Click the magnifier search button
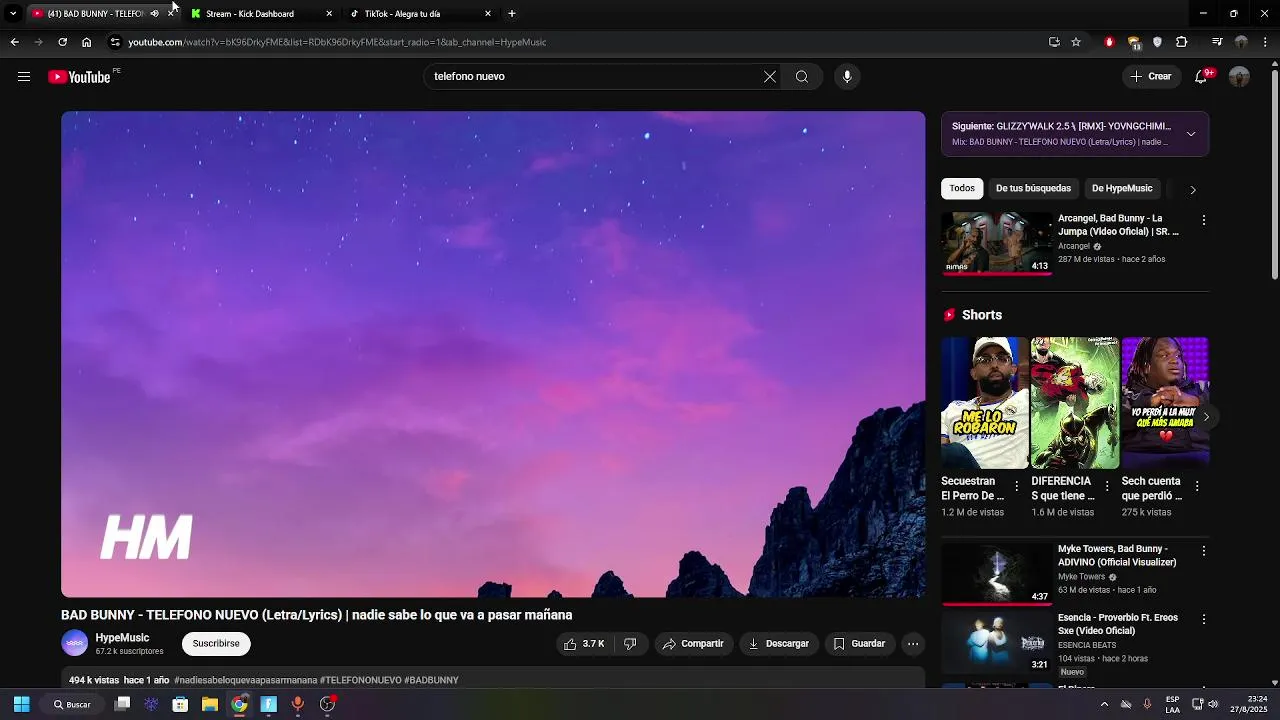The image size is (1280, 720). tap(802, 77)
